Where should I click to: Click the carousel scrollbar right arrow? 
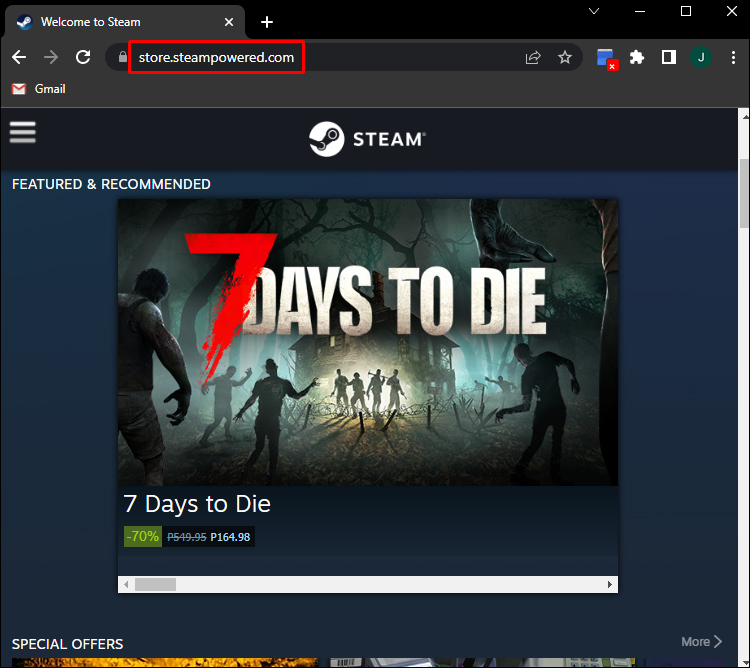[x=609, y=584]
